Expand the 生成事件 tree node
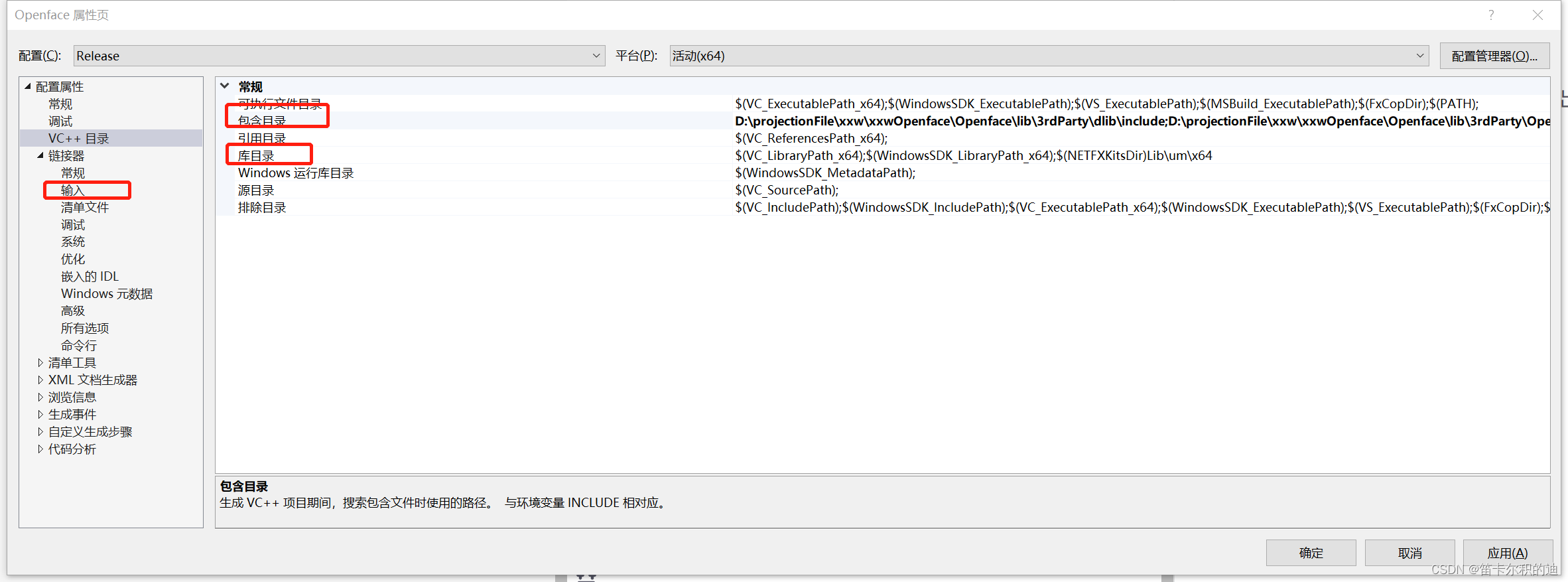Viewport: 1568px width, 582px height. (40, 414)
